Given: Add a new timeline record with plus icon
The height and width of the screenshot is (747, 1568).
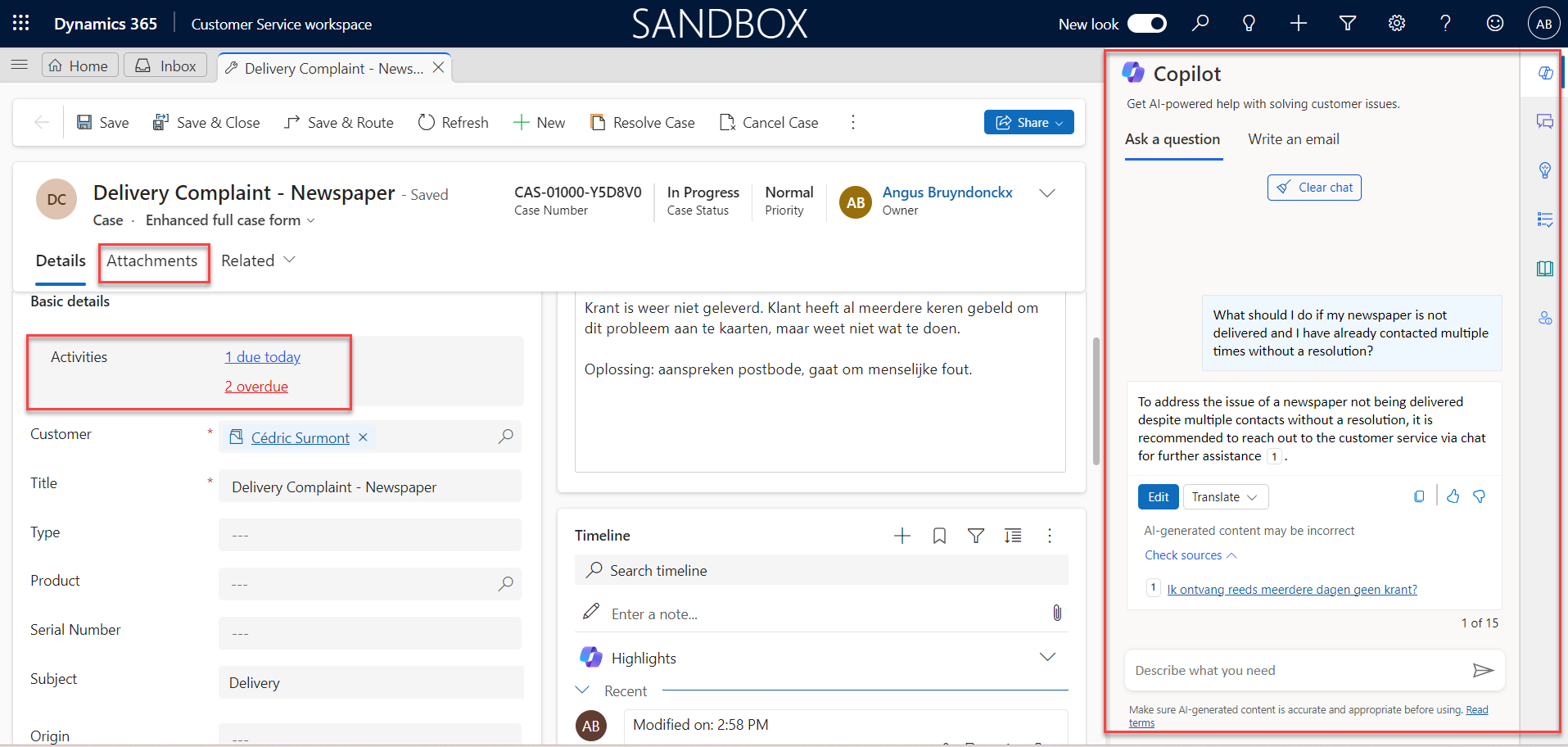Looking at the screenshot, I should (901, 535).
